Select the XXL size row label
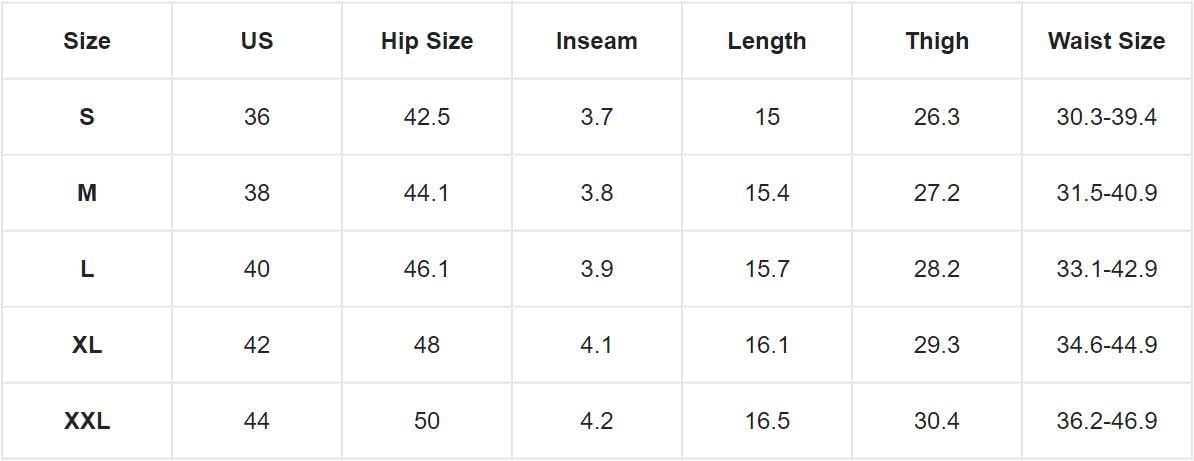The height and width of the screenshot is (461, 1194). (87, 420)
